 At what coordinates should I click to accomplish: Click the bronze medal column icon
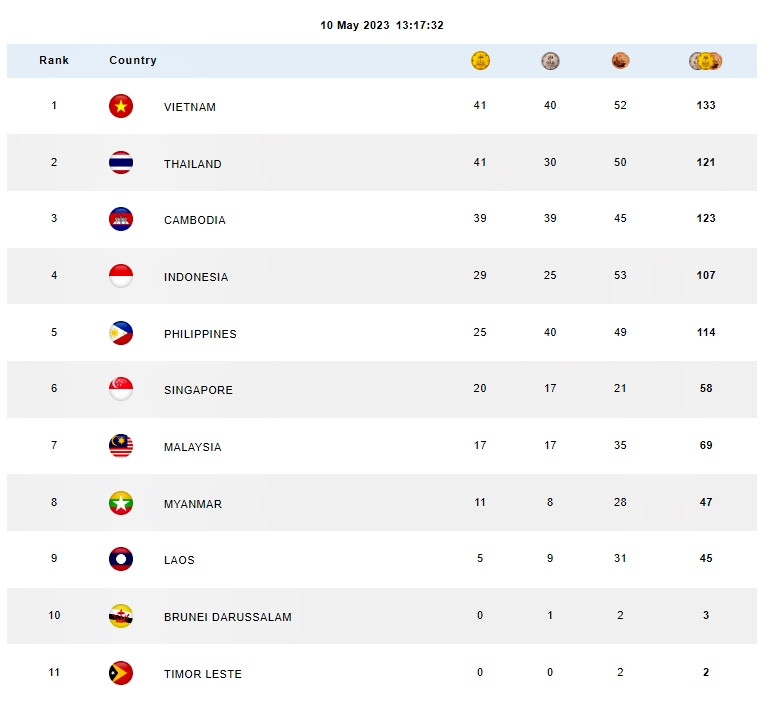(x=620, y=61)
